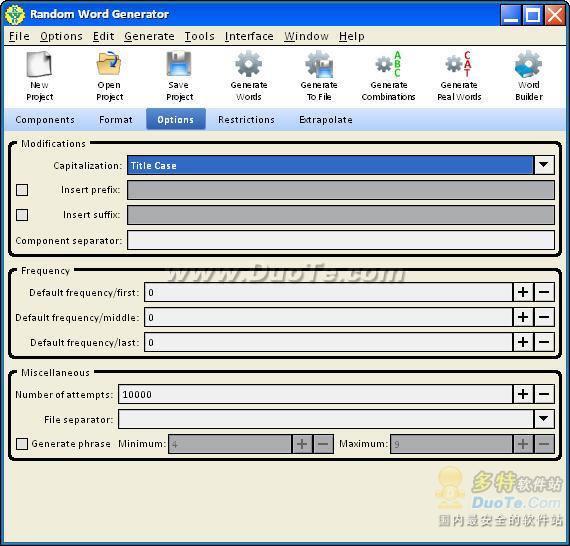Open the Generate menu
Viewport: 570px width, 546px height.
(149, 36)
